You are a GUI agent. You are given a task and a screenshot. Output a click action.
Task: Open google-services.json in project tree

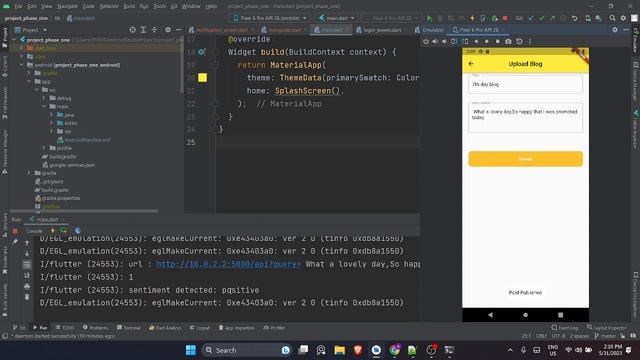tap(69, 165)
